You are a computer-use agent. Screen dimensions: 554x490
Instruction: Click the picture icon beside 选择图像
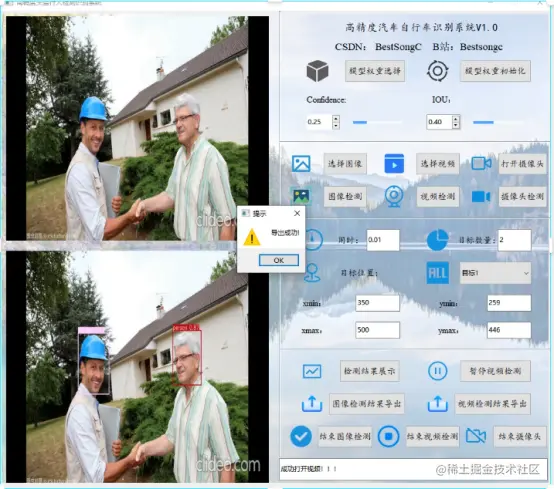coord(301,164)
